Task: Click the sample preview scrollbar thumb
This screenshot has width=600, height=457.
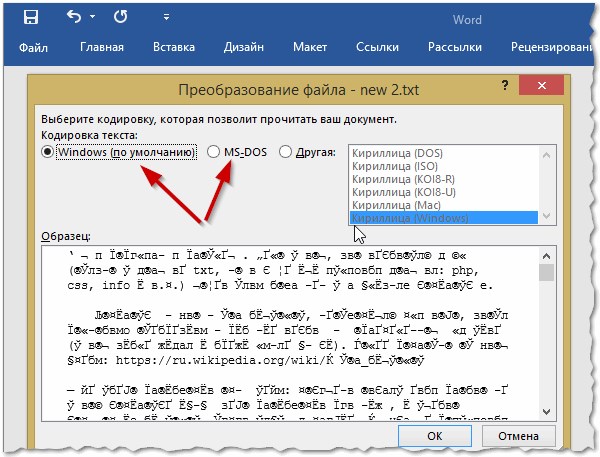Action: 546,272
